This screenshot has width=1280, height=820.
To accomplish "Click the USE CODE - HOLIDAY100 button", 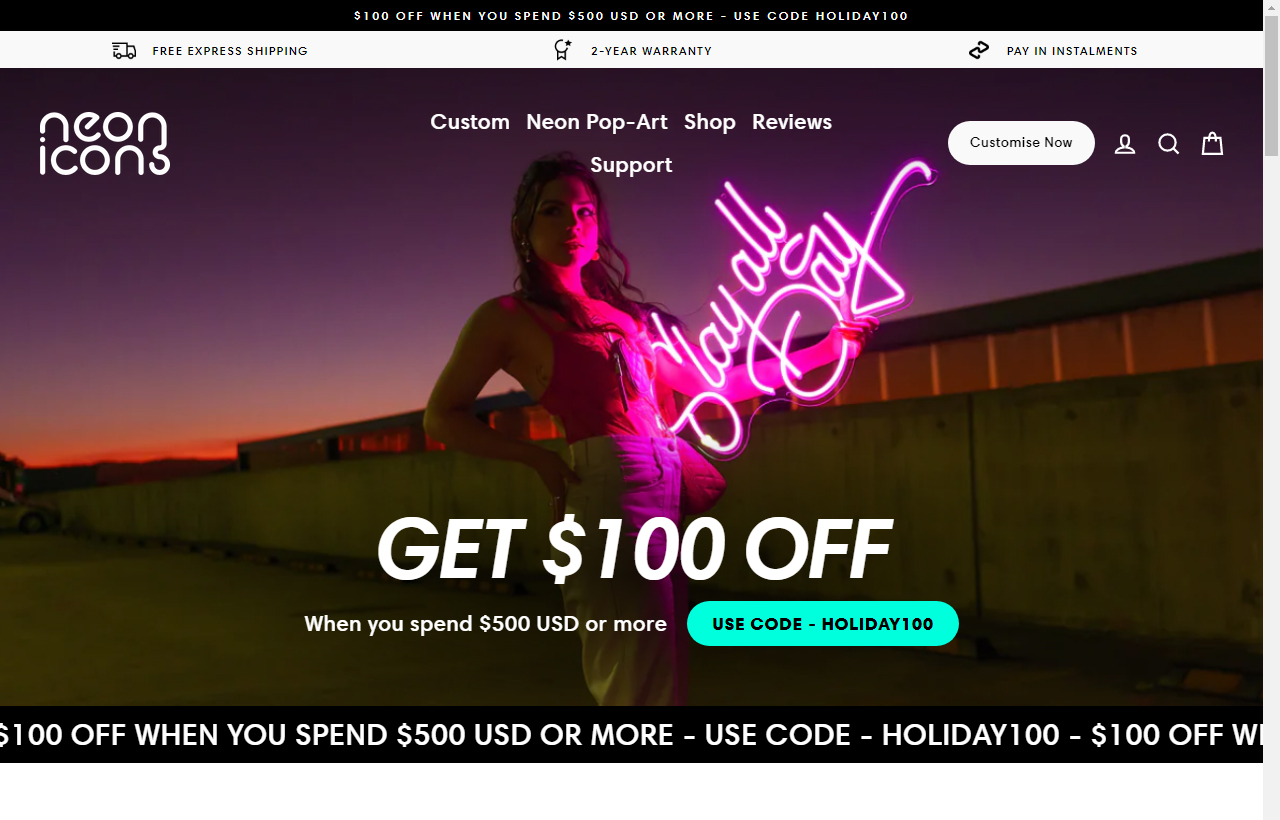I will (x=823, y=623).
